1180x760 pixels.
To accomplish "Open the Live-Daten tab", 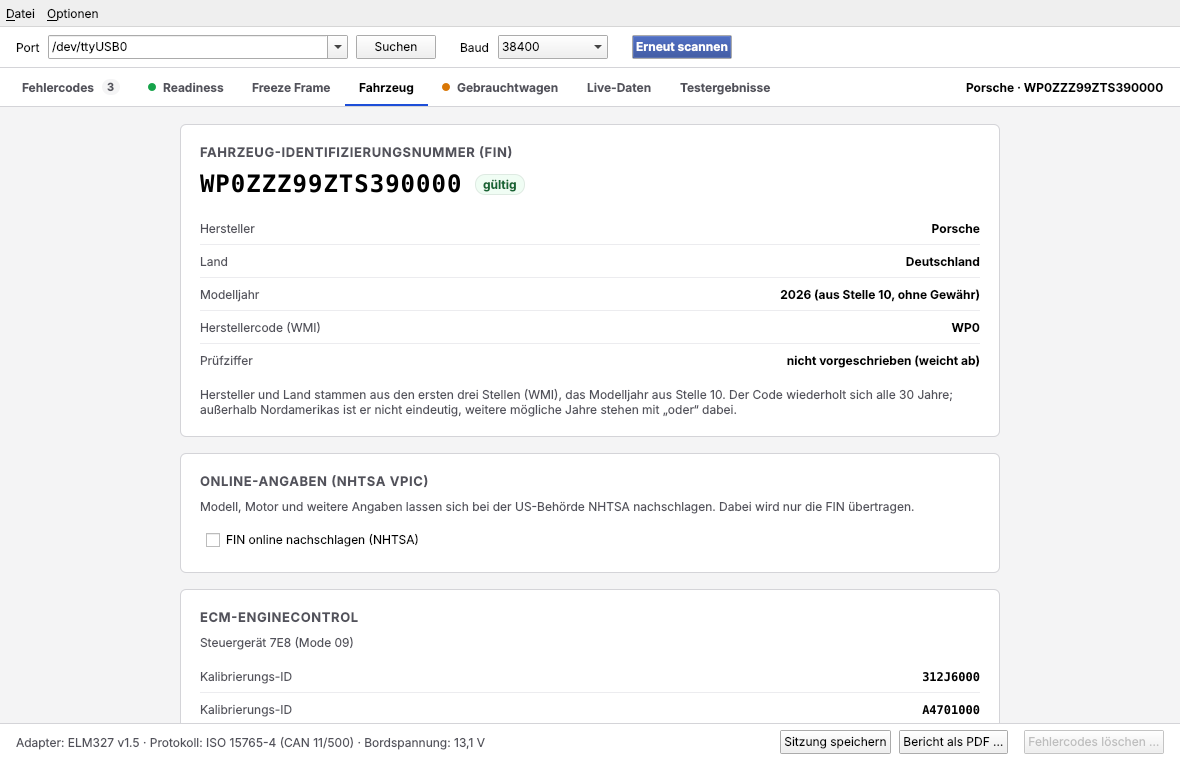I will 619,87.
